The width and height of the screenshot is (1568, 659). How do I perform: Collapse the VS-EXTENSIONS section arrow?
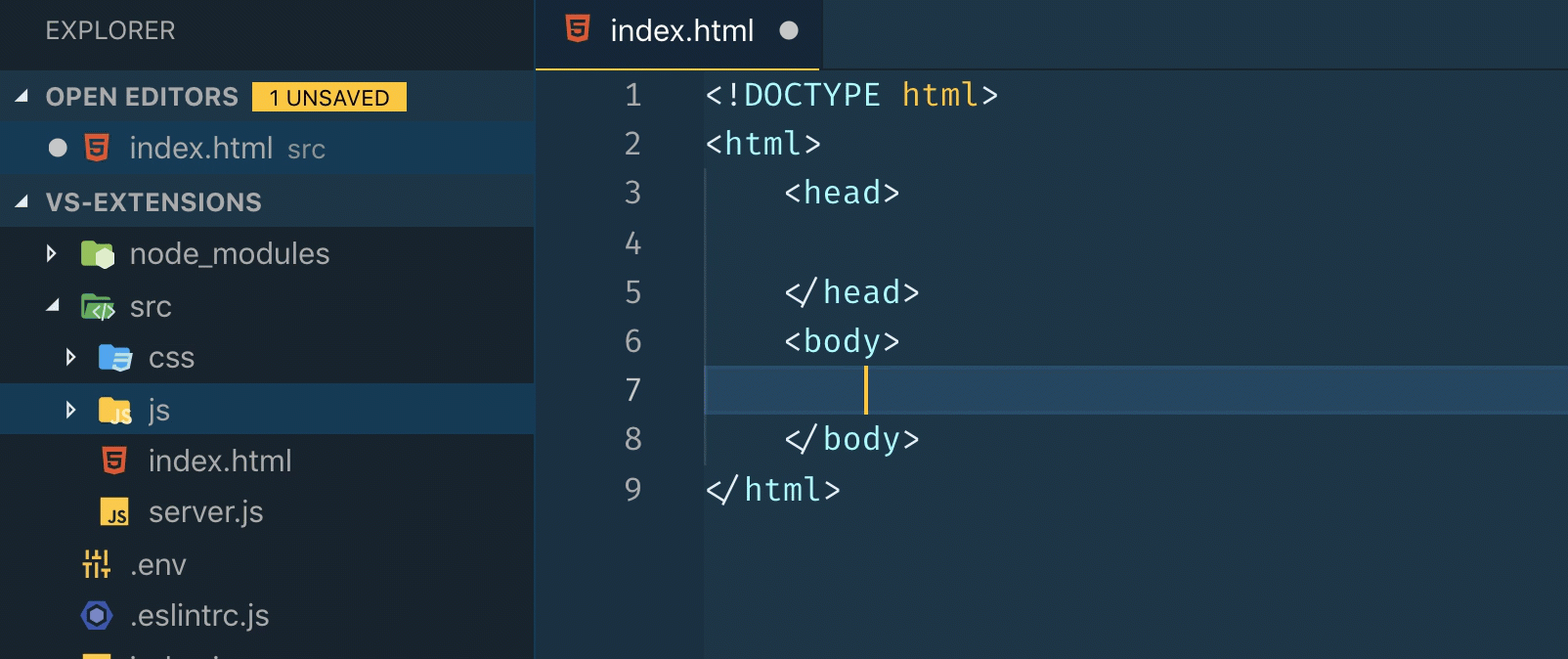pos(22,201)
